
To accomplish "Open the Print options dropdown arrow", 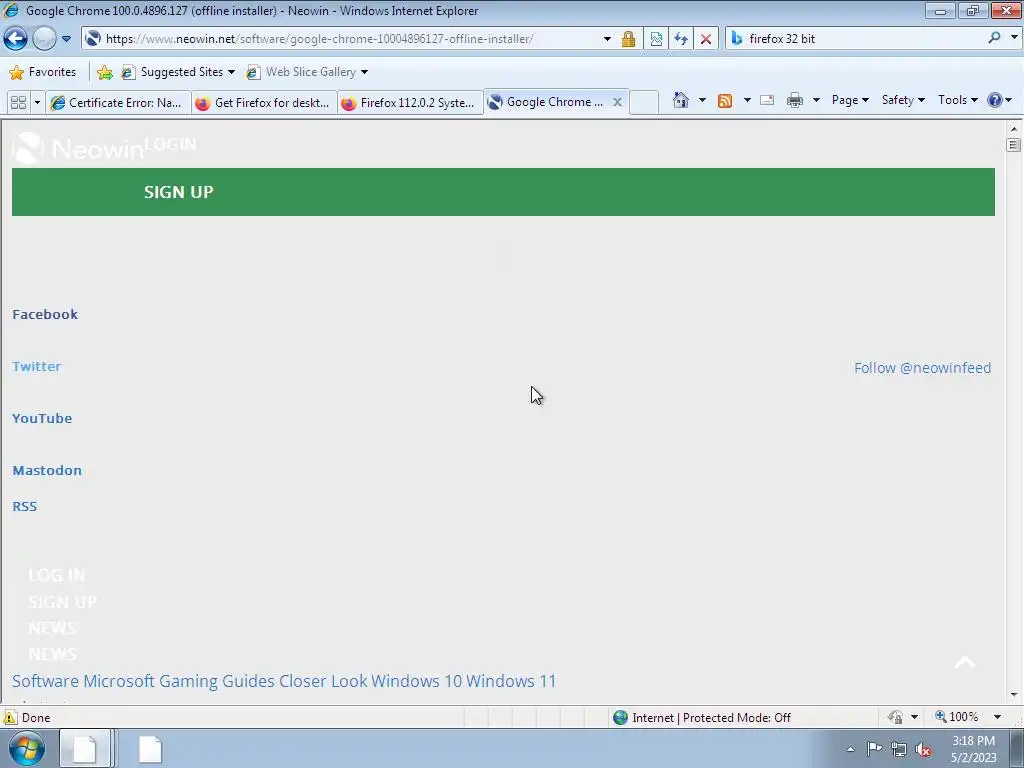I will coord(816,100).
